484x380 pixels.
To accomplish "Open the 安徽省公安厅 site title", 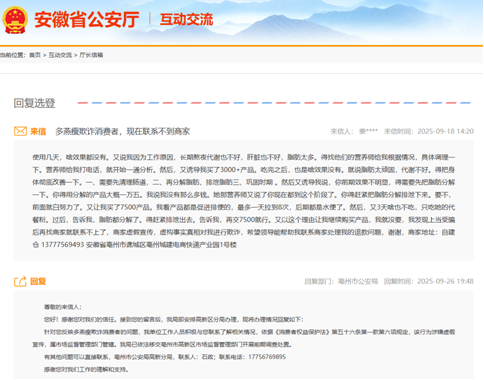I will pyautogui.click(x=87, y=19).
